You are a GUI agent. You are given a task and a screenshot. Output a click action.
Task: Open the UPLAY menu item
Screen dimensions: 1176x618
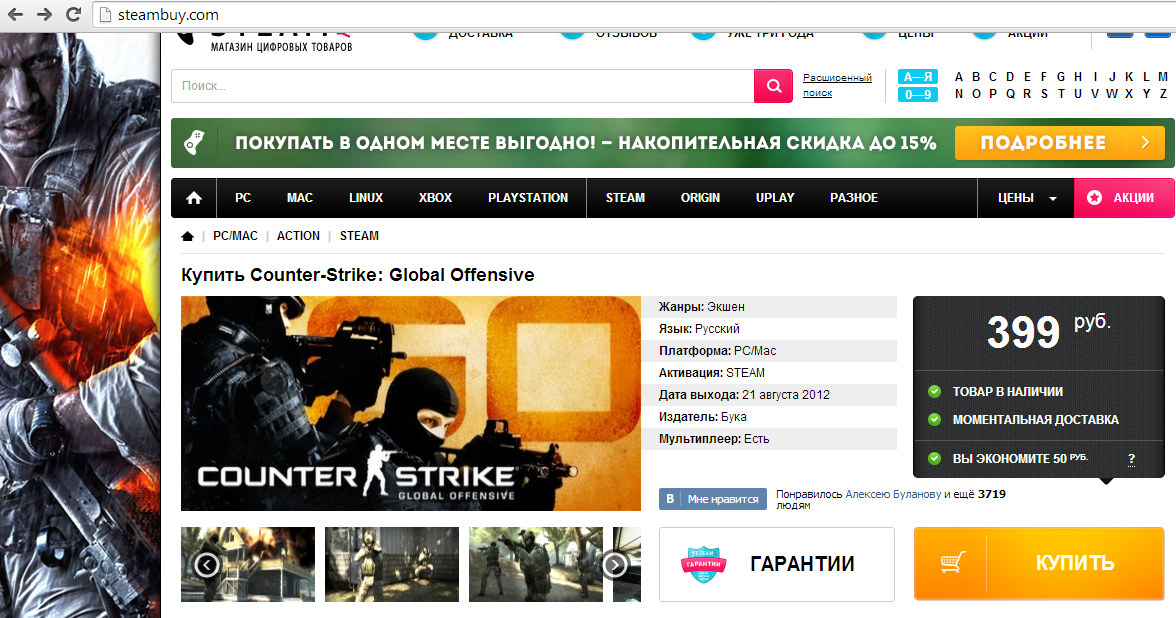click(775, 198)
